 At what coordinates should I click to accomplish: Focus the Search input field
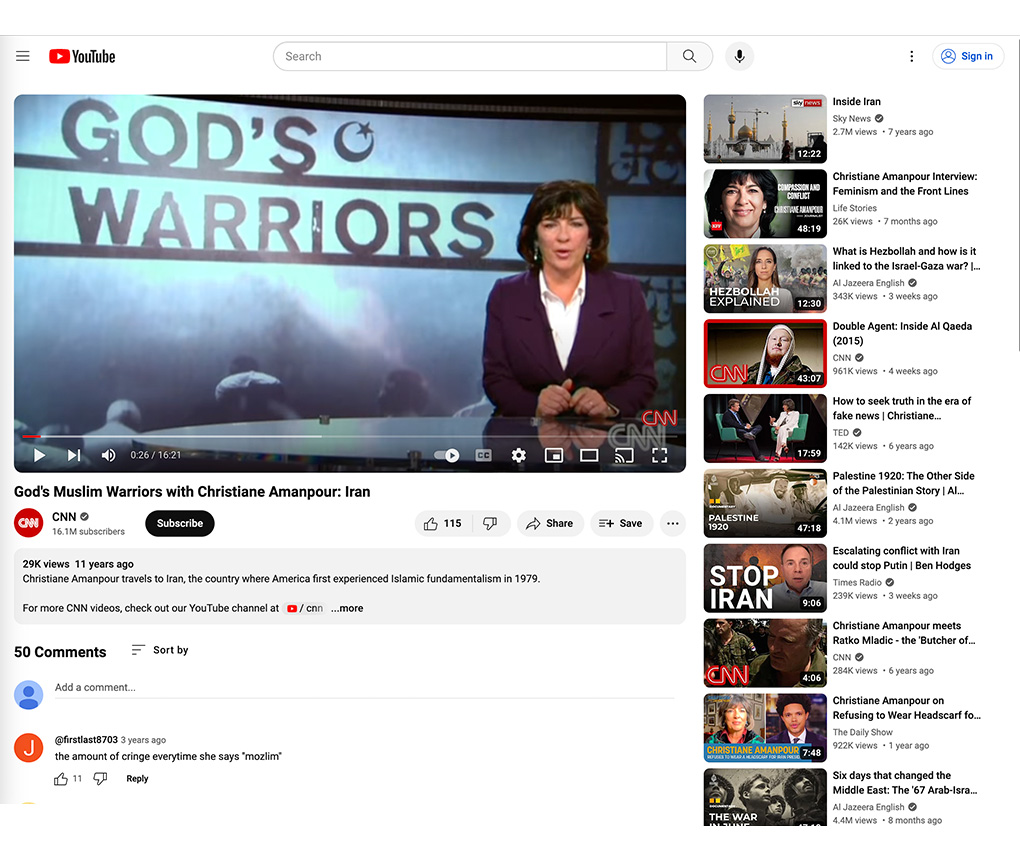point(470,57)
